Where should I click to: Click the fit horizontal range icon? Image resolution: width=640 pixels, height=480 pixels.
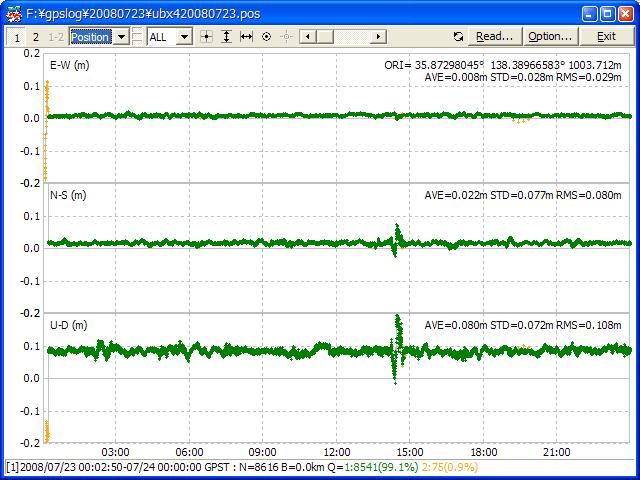click(x=246, y=36)
